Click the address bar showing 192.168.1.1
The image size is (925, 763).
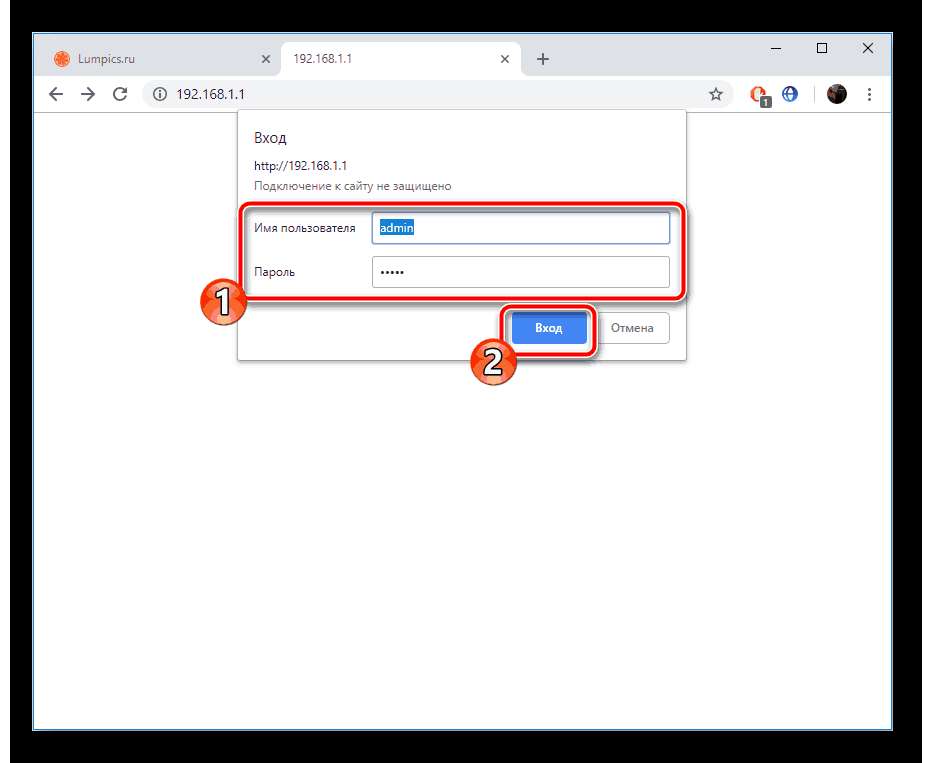point(437,94)
